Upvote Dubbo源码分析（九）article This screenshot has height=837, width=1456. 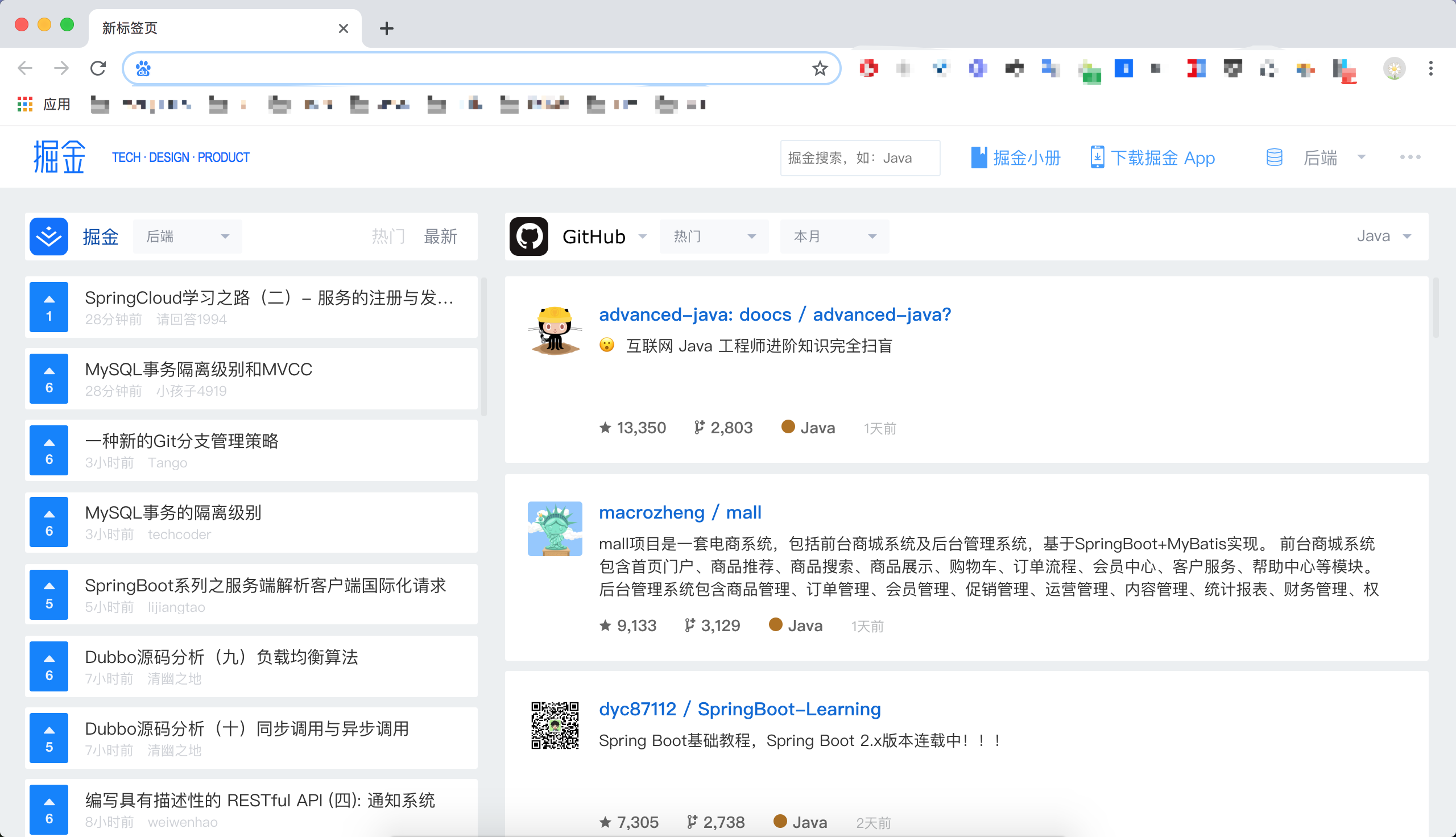click(49, 666)
